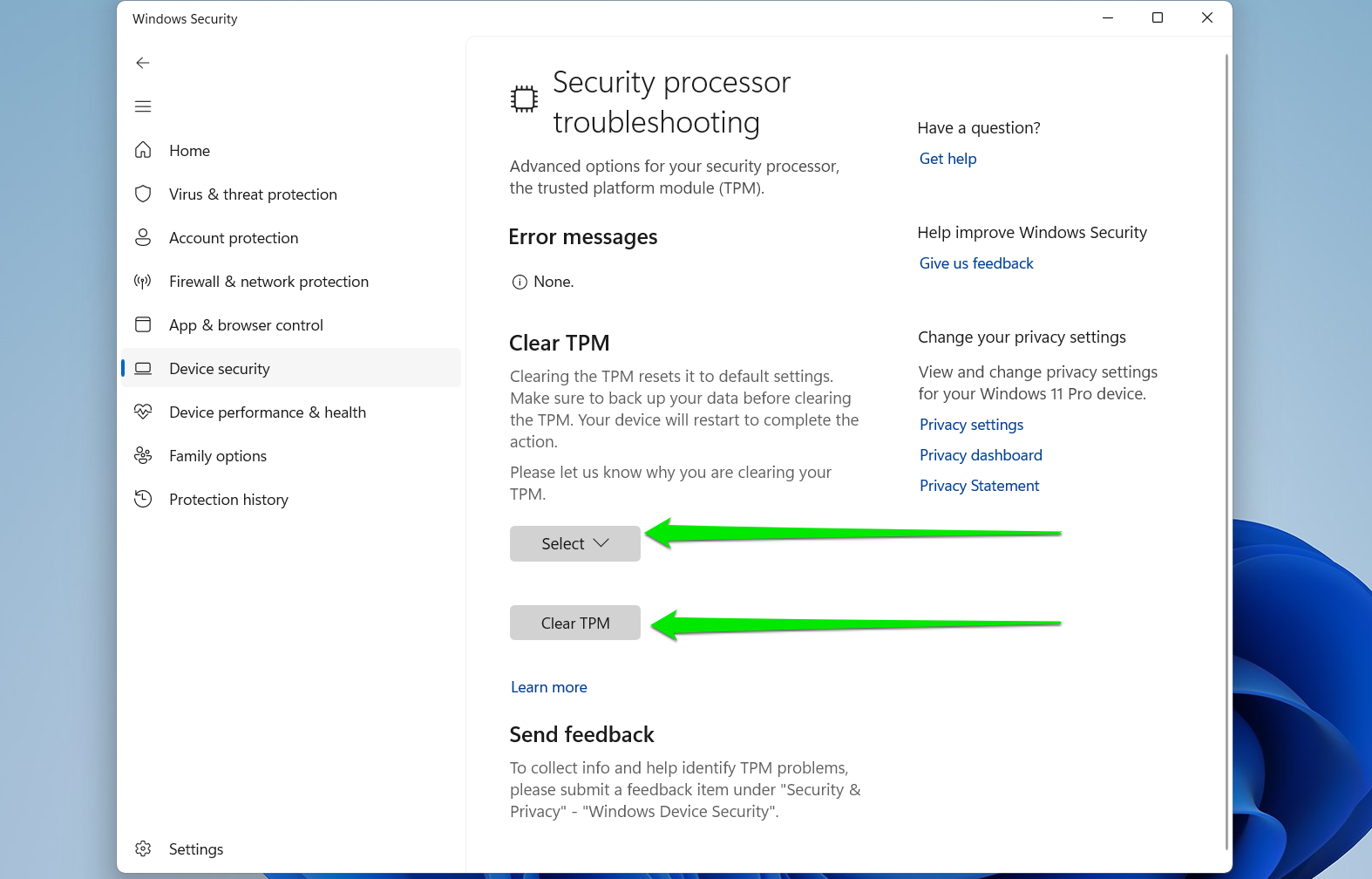Expand the Select reason dropdown
This screenshot has width=1372, height=879.
coord(575,543)
